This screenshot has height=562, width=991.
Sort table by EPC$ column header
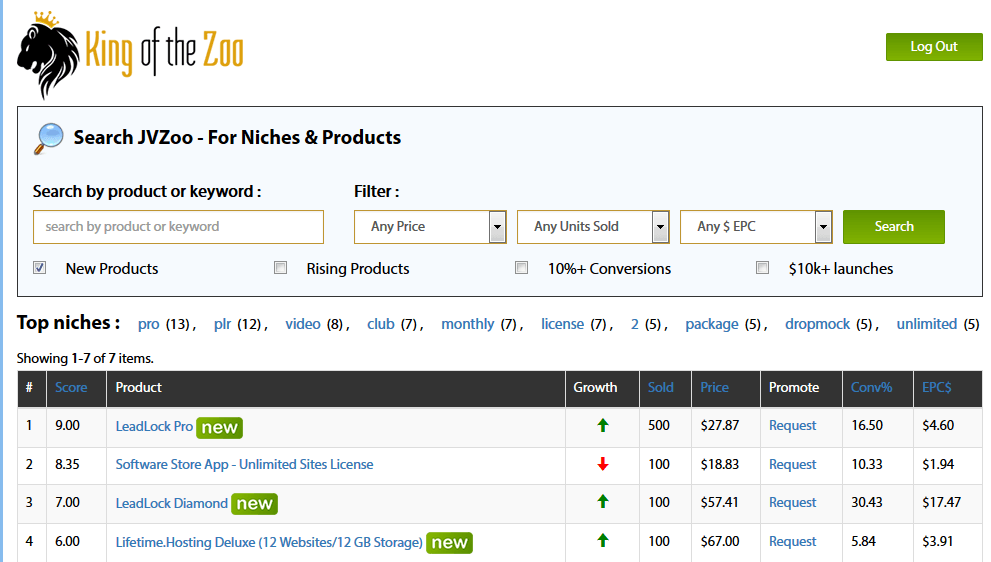click(x=937, y=388)
